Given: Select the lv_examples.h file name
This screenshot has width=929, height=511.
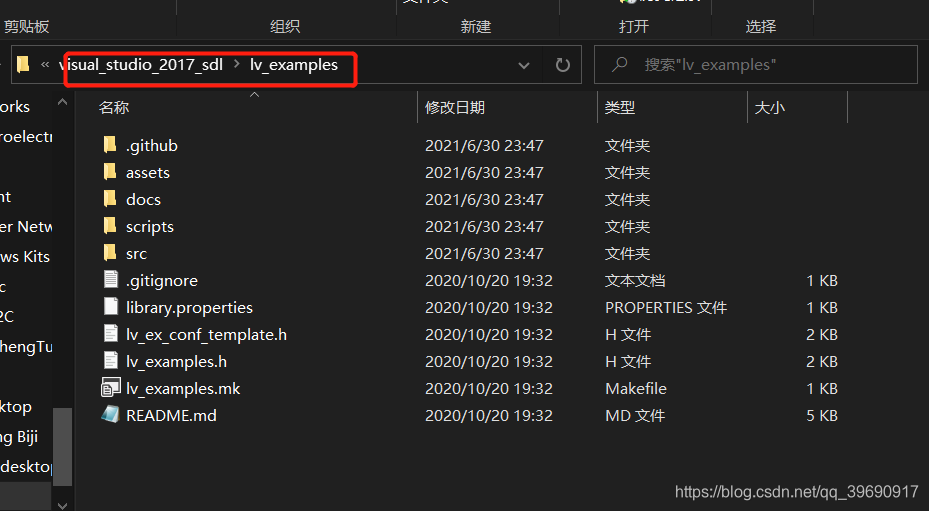Looking at the screenshot, I should [x=176, y=362].
